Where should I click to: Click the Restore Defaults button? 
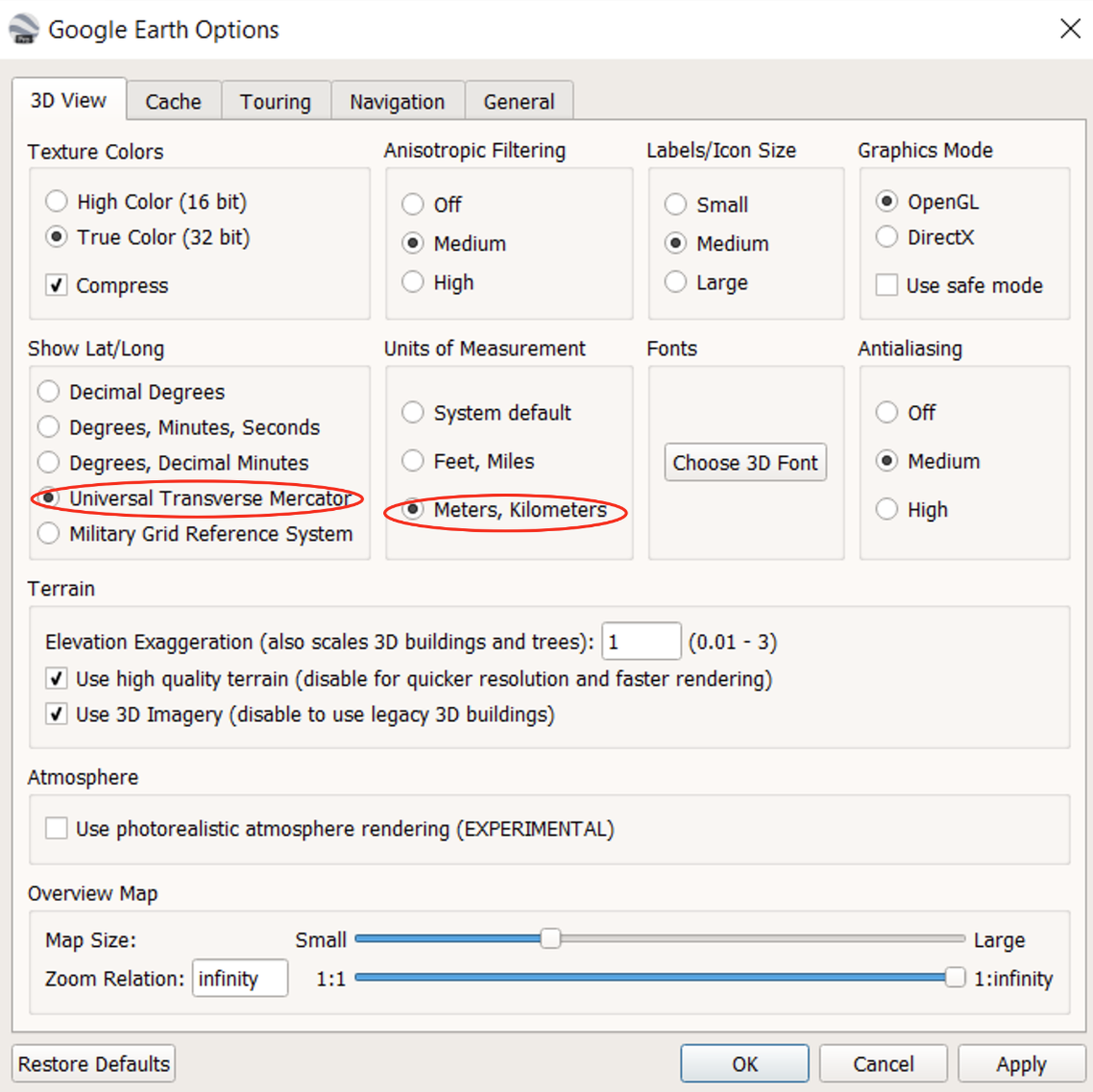[94, 1064]
